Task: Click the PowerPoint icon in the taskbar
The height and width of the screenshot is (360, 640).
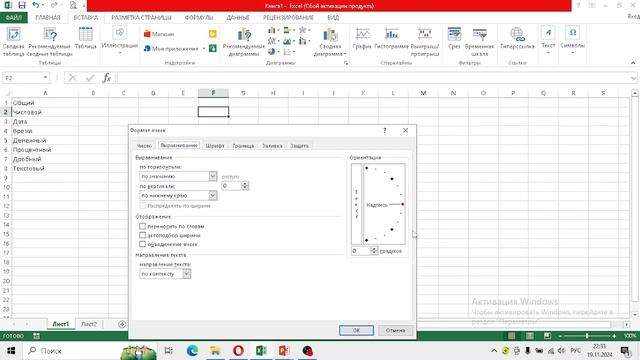Action: tap(284, 351)
